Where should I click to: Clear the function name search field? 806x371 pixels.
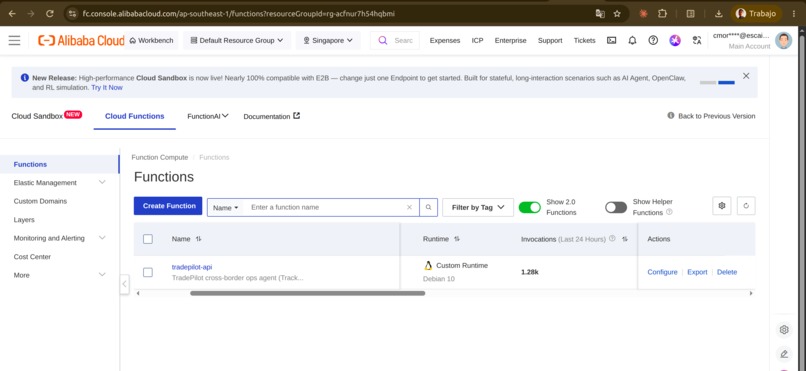pyautogui.click(x=409, y=208)
